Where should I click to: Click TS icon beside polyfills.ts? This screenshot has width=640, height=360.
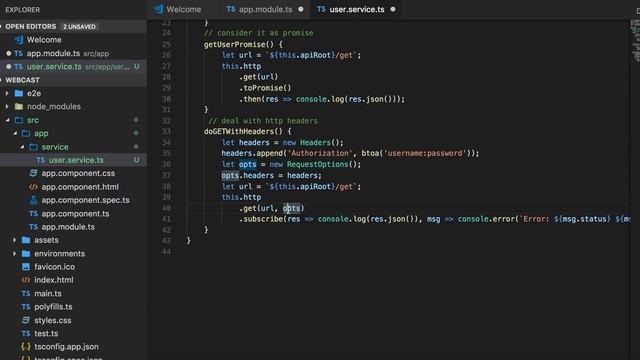click(26, 307)
